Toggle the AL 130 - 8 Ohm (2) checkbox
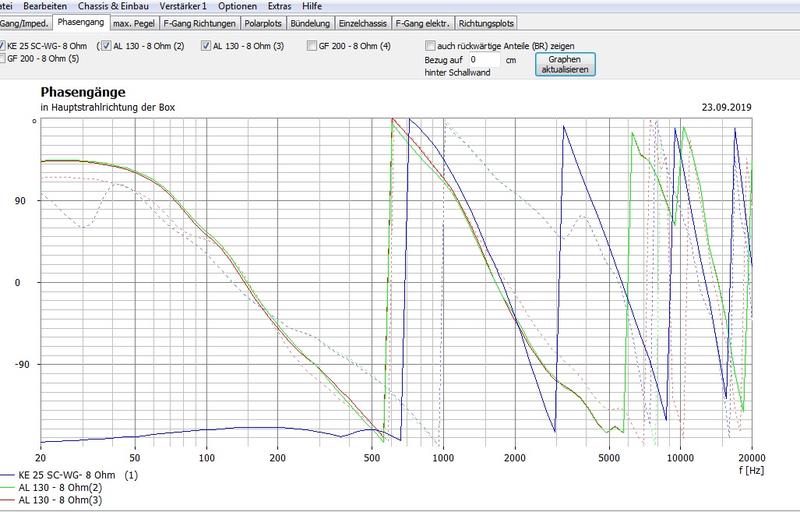 [107, 46]
